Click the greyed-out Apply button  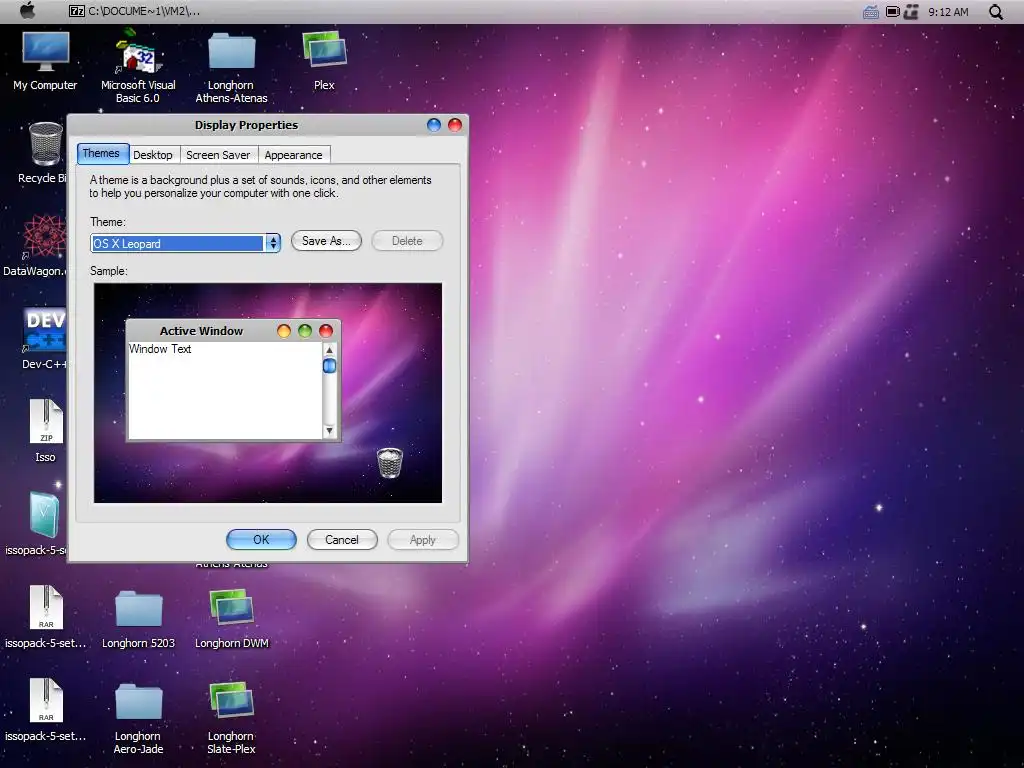pyautogui.click(x=423, y=539)
